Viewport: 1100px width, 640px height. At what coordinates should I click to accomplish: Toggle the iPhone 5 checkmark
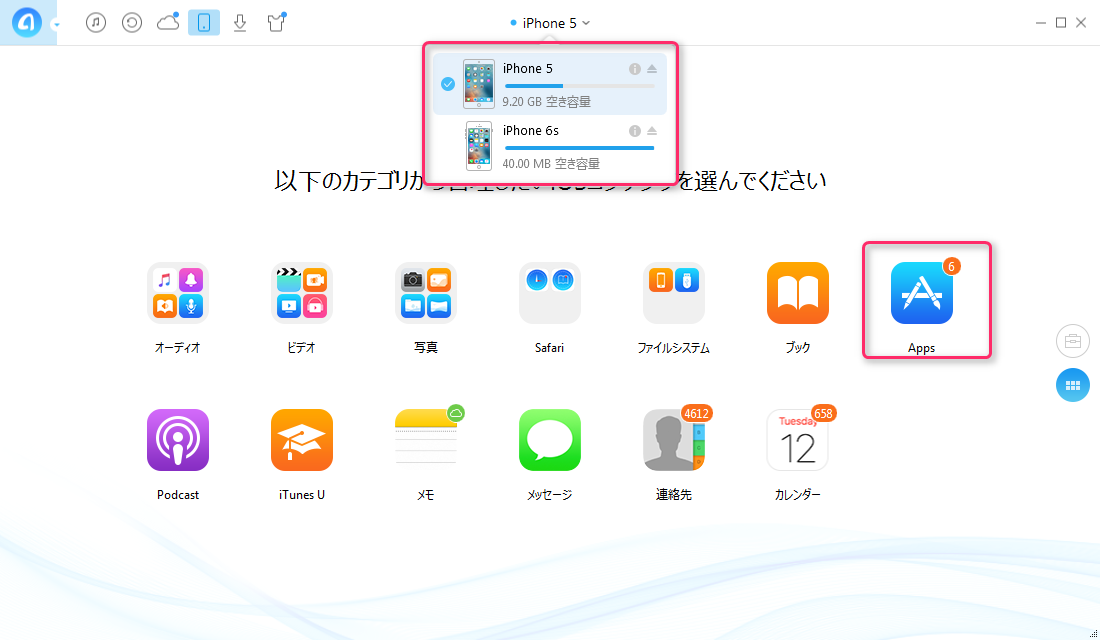(448, 84)
